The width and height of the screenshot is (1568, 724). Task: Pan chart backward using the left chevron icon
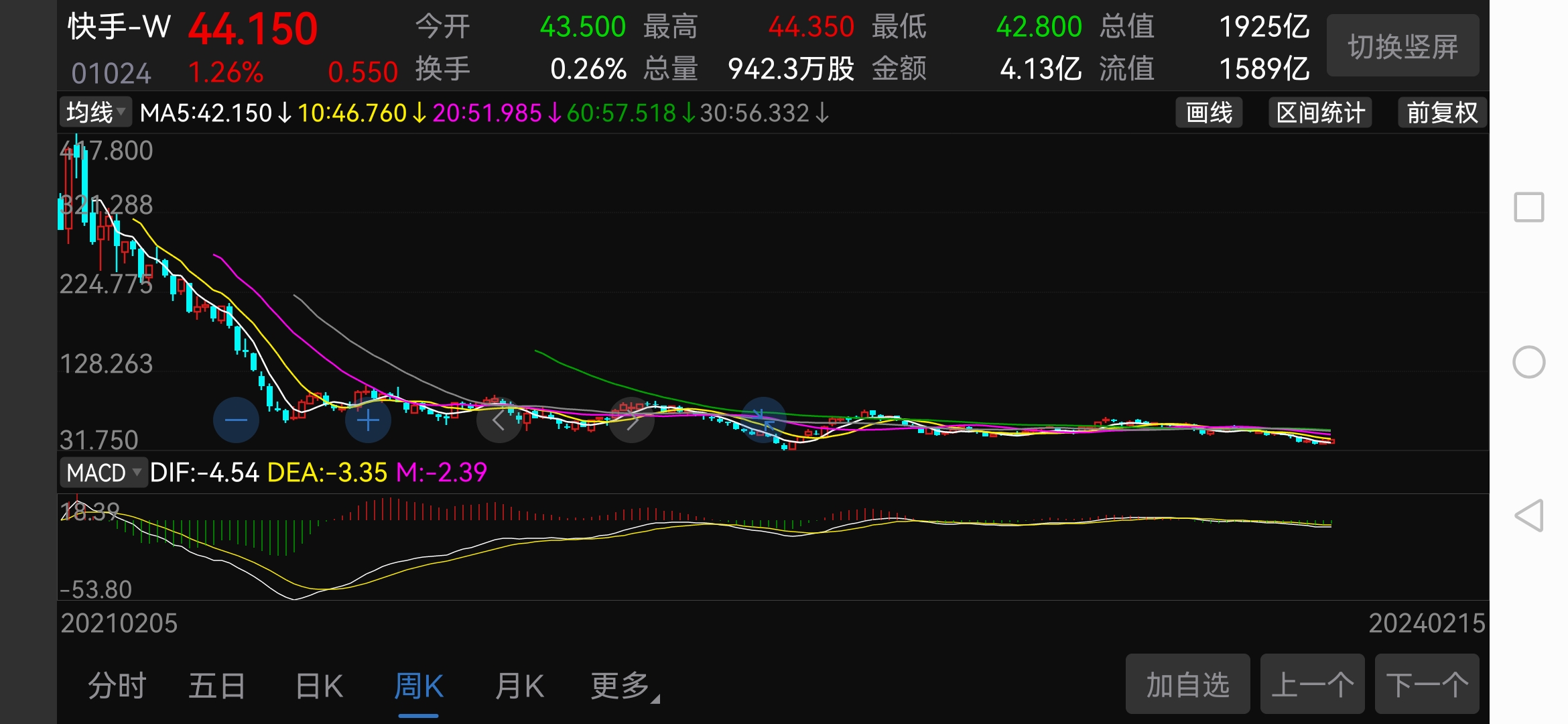[x=499, y=420]
